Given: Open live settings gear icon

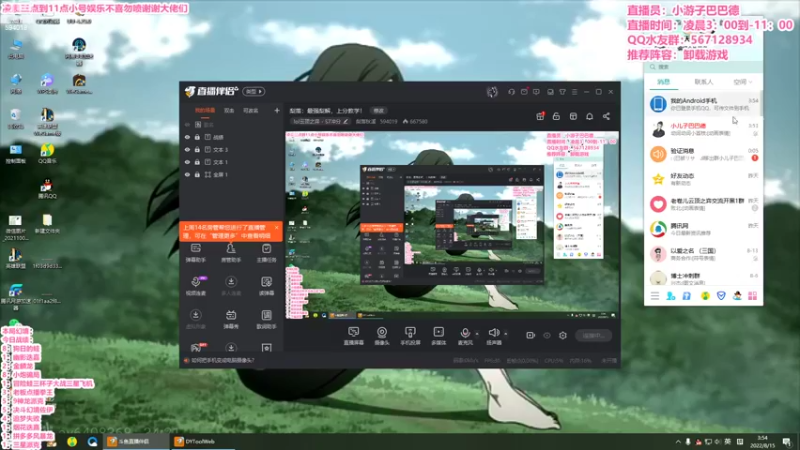Looking at the screenshot, I should coord(563,335).
